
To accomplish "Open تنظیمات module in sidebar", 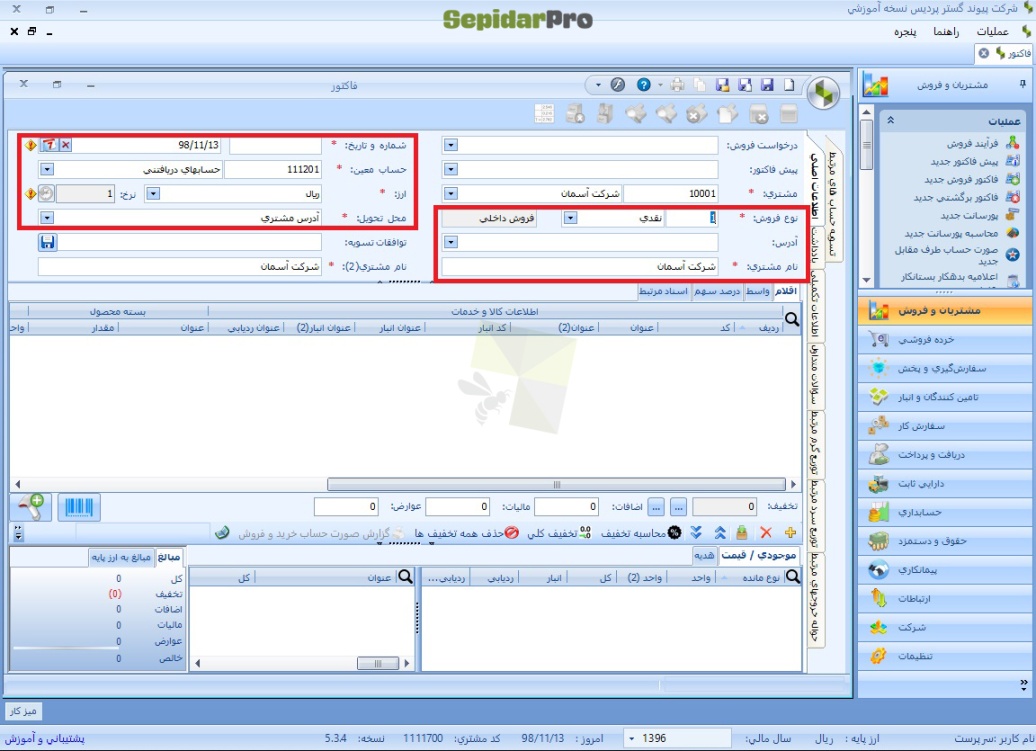I will click(x=945, y=656).
